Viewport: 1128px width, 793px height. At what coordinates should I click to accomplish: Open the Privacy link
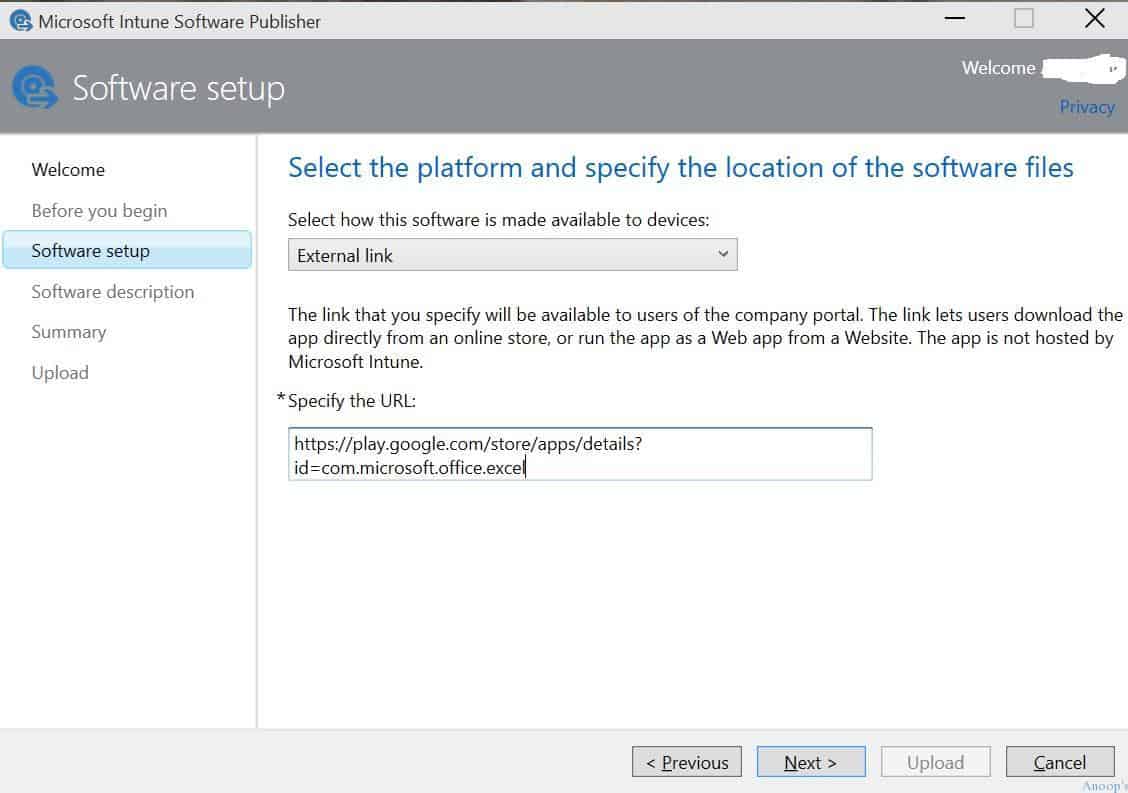point(1086,107)
